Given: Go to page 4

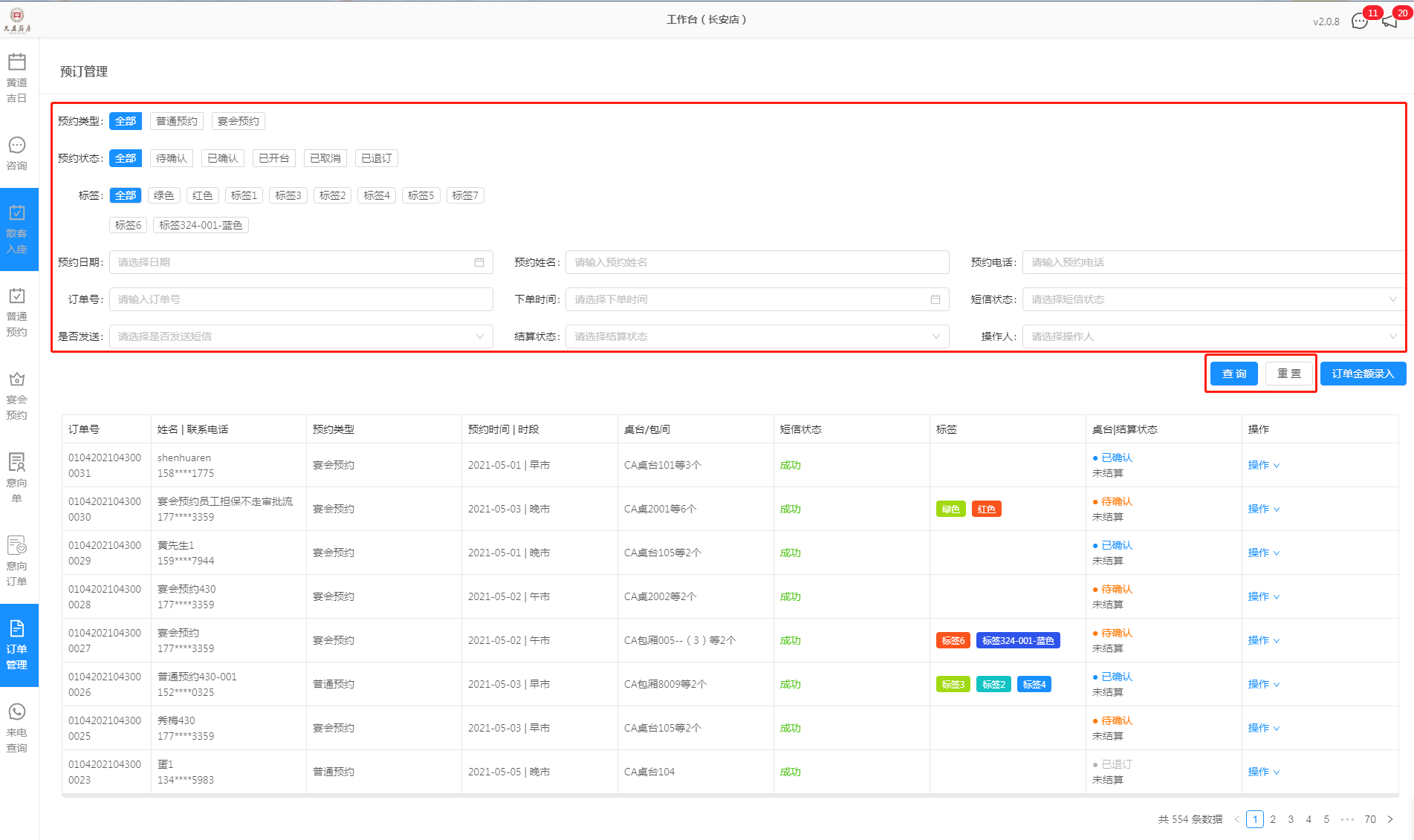Looking at the screenshot, I should point(1308,819).
